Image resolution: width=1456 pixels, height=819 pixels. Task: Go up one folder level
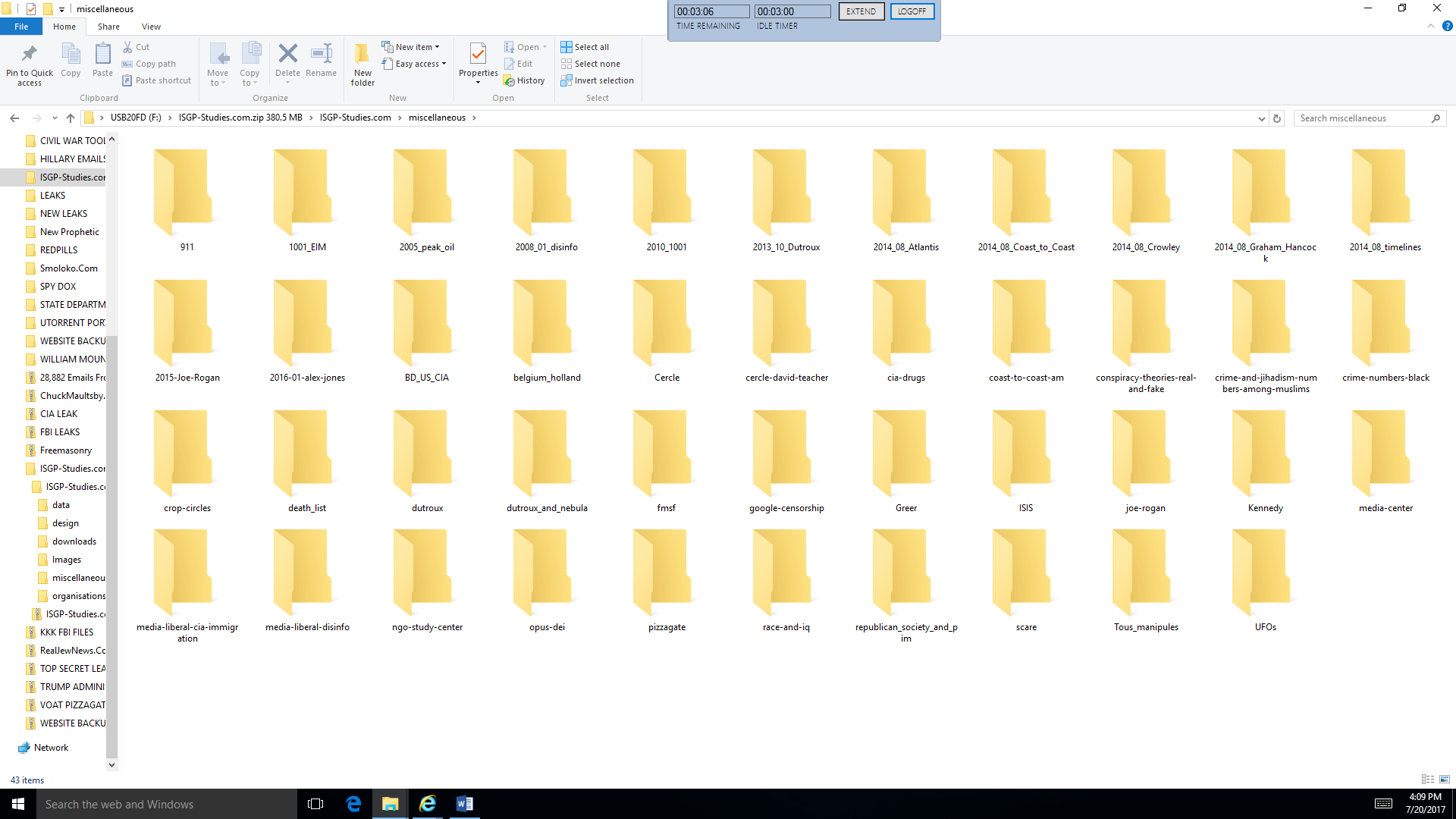[x=71, y=118]
